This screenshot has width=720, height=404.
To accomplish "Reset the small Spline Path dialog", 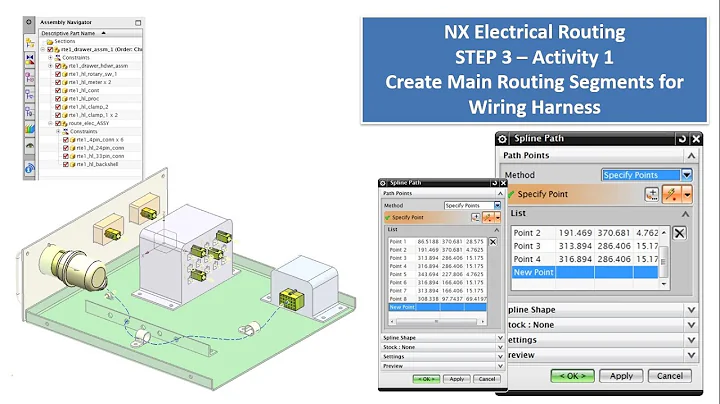I will (495, 183).
